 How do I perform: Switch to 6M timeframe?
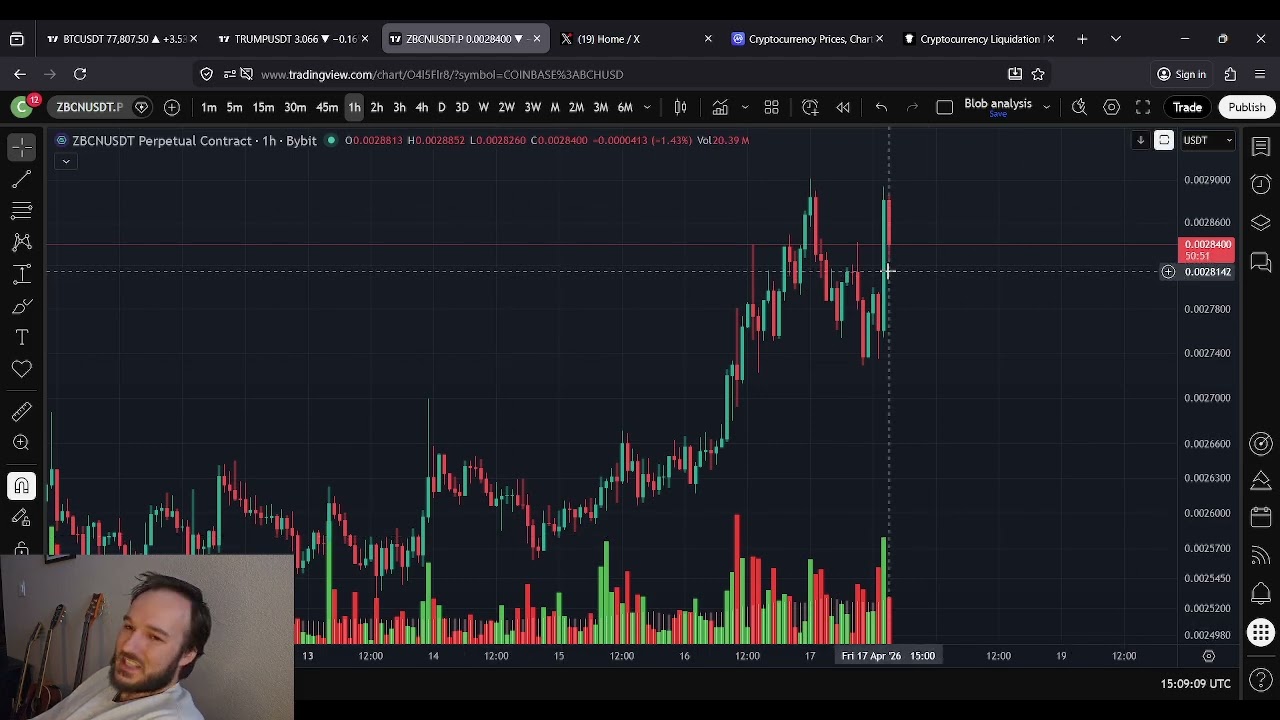[x=625, y=107]
